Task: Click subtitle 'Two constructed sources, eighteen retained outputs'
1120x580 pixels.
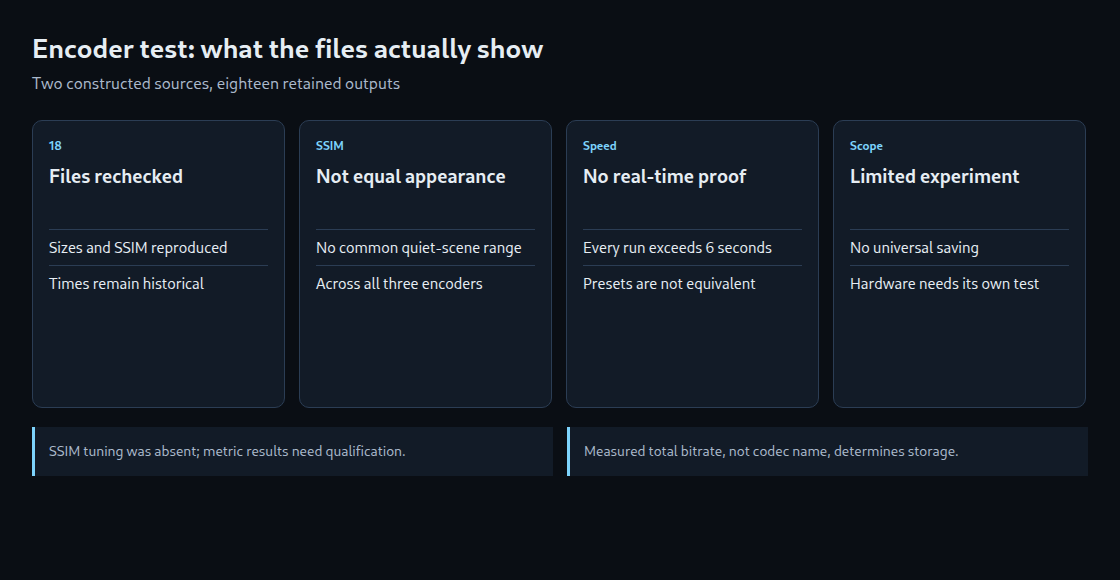Action: click(216, 84)
